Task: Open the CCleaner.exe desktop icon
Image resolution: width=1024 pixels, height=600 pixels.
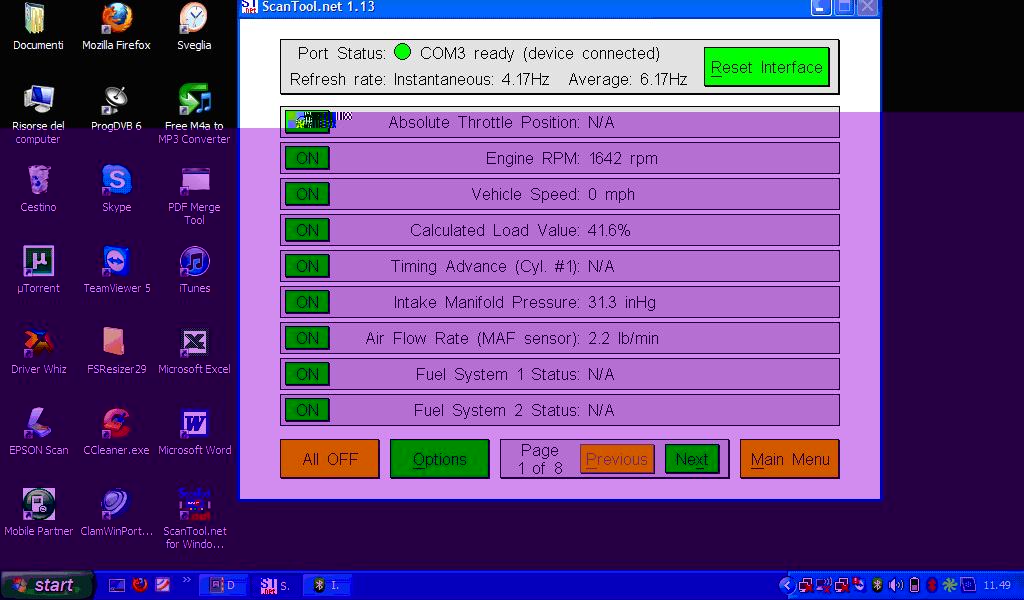Action: tap(116, 432)
